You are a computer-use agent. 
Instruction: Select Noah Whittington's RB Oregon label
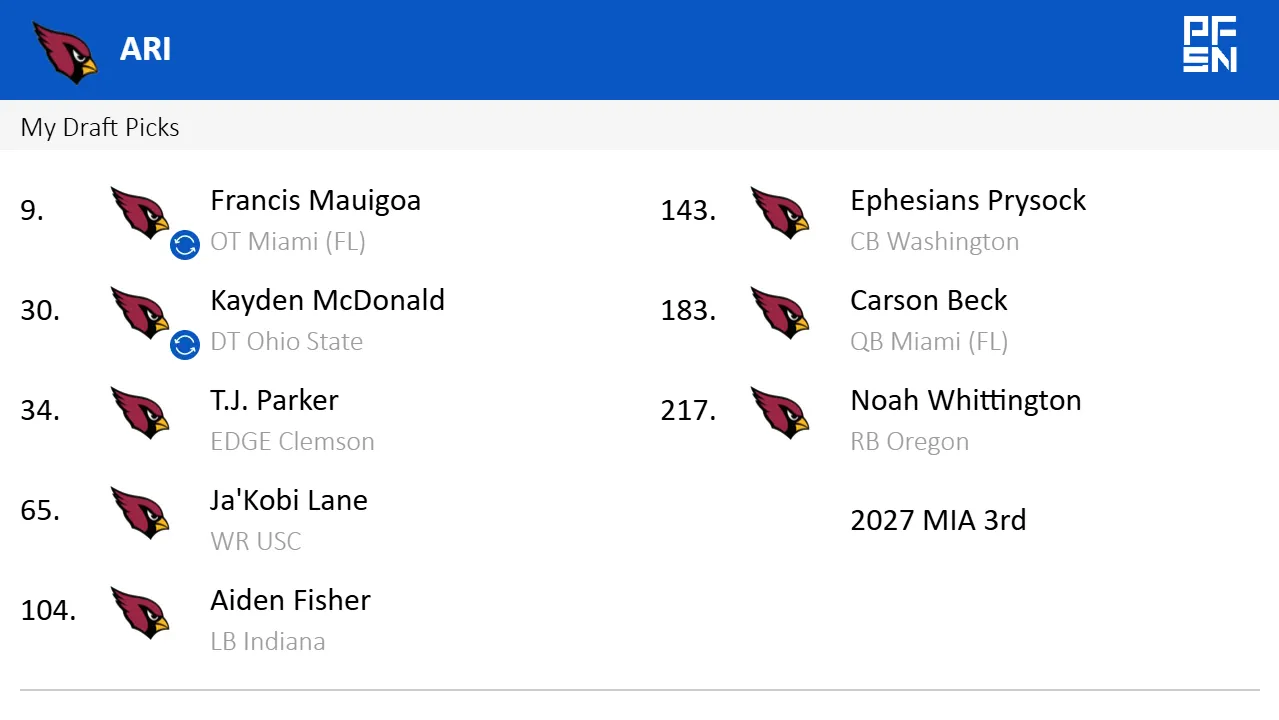[909, 441]
